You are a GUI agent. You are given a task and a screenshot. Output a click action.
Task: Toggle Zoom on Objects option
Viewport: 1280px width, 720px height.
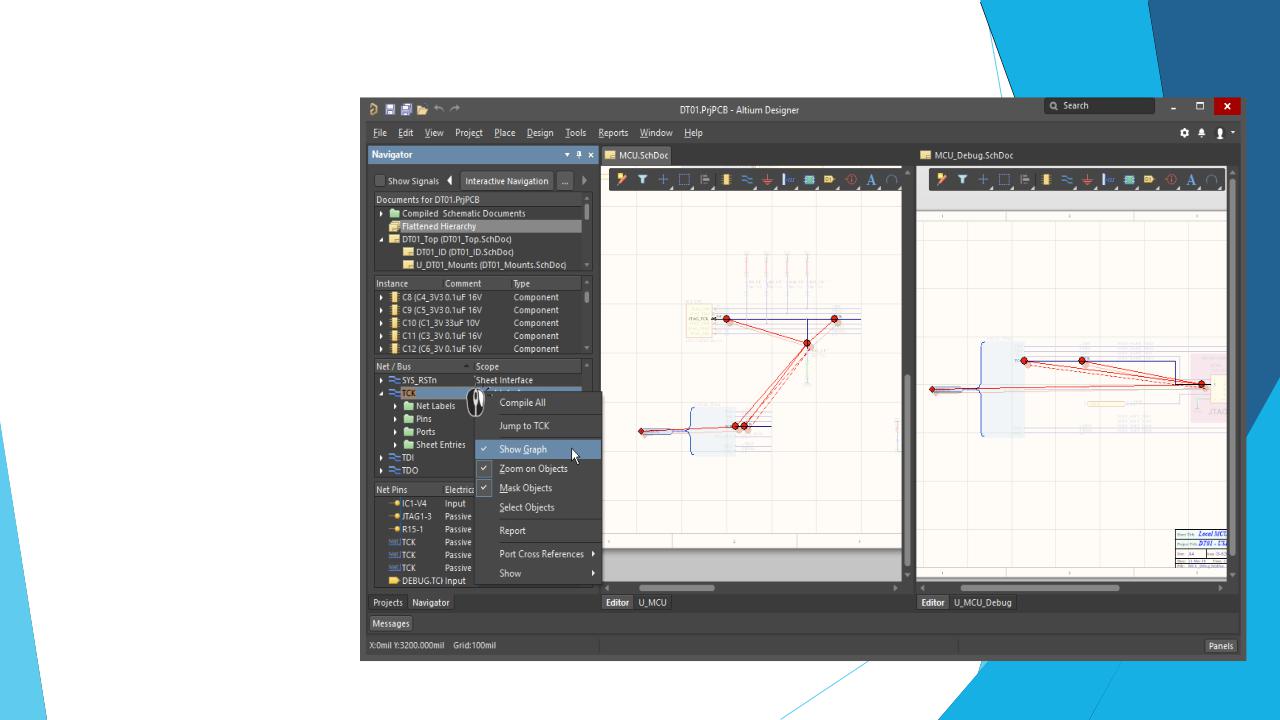538,469
